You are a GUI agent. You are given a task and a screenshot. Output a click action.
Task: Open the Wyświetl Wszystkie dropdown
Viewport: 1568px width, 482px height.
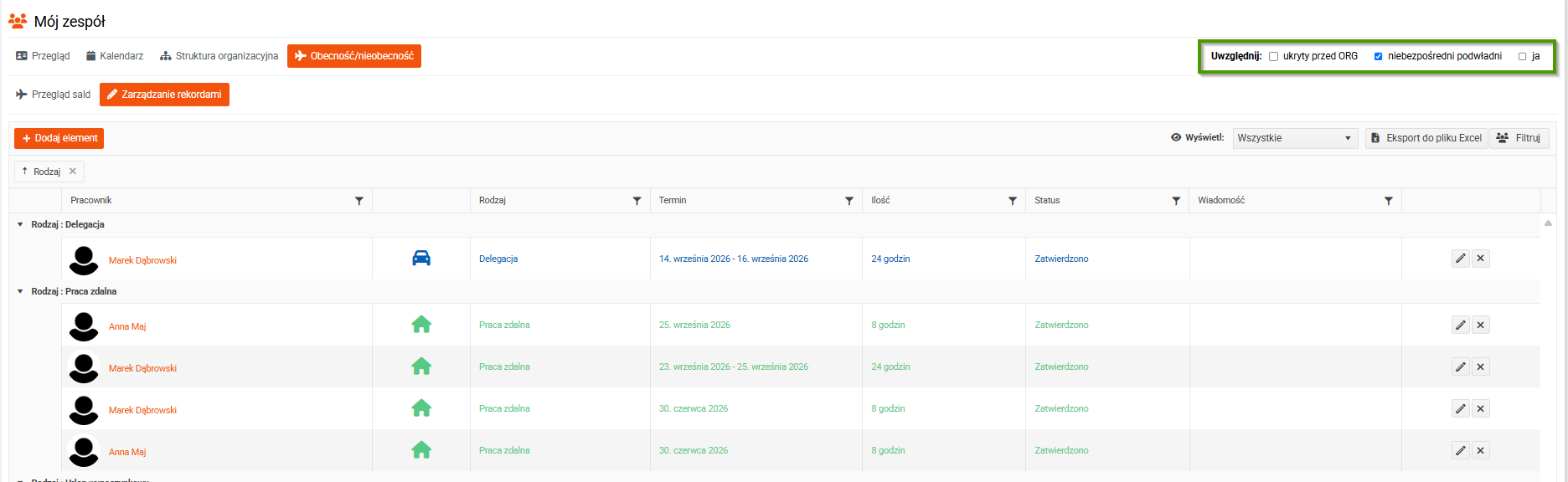(x=1295, y=138)
